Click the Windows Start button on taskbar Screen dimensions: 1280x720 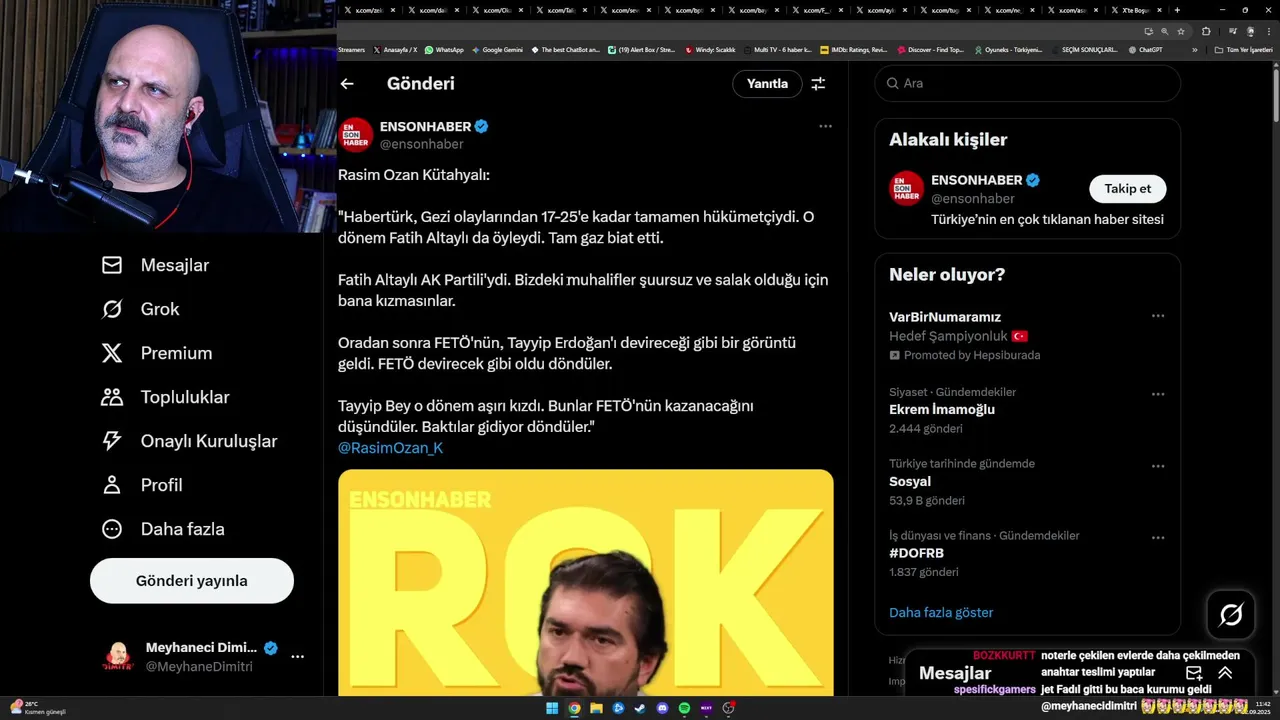tap(552, 708)
